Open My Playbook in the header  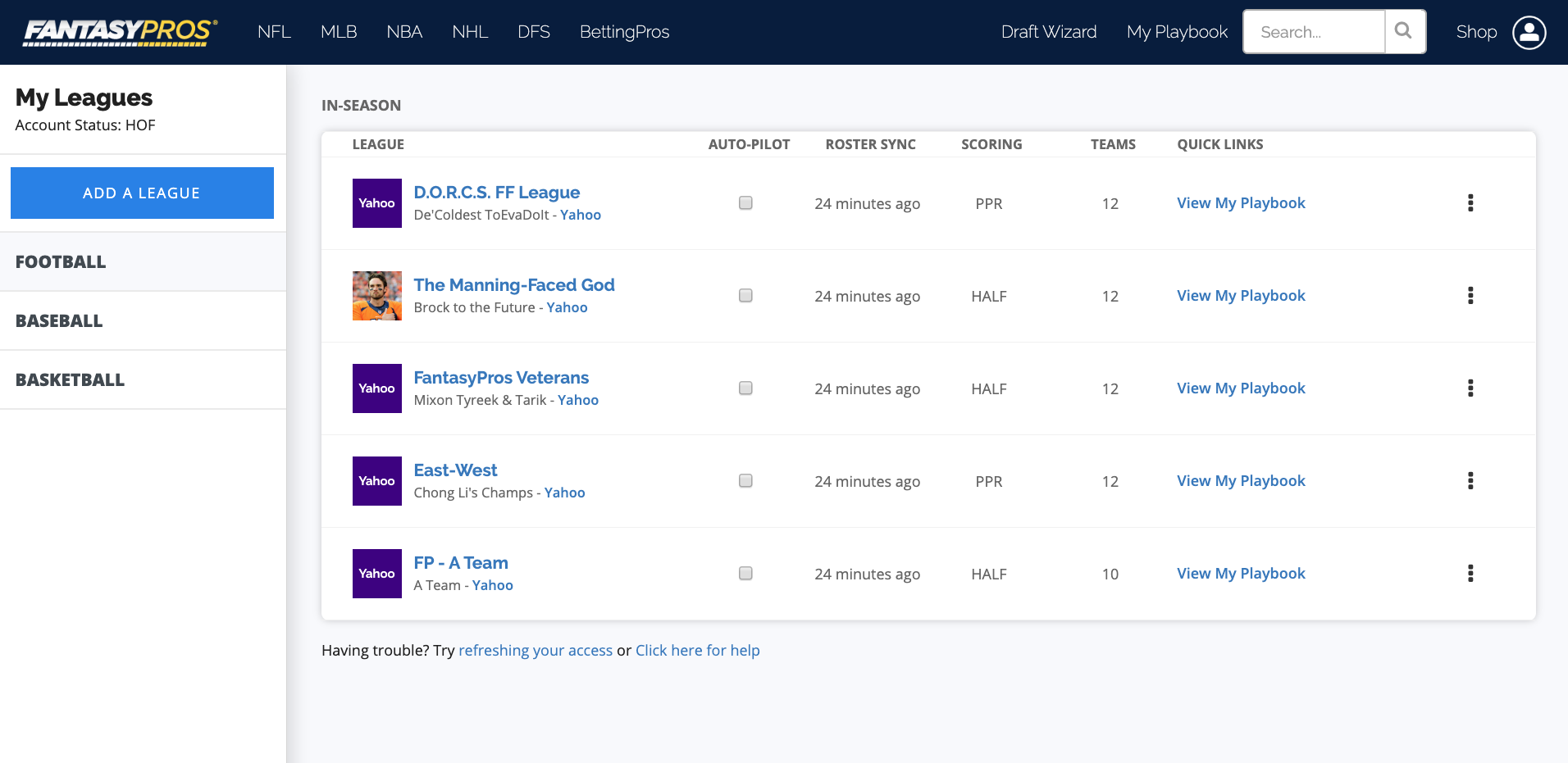tap(1177, 32)
